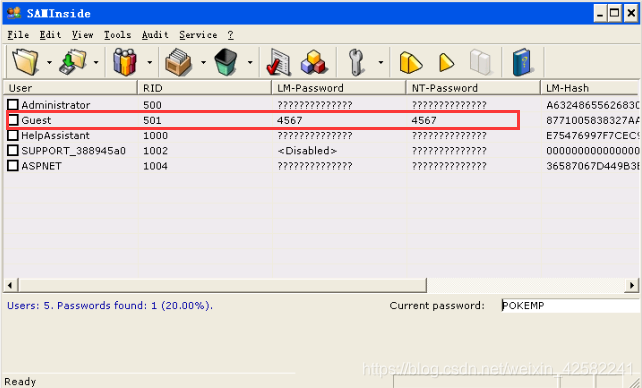The height and width of the screenshot is (388, 642).
Task: Click the LM-Hash starting E75476997F7CEC
Action: point(592,135)
